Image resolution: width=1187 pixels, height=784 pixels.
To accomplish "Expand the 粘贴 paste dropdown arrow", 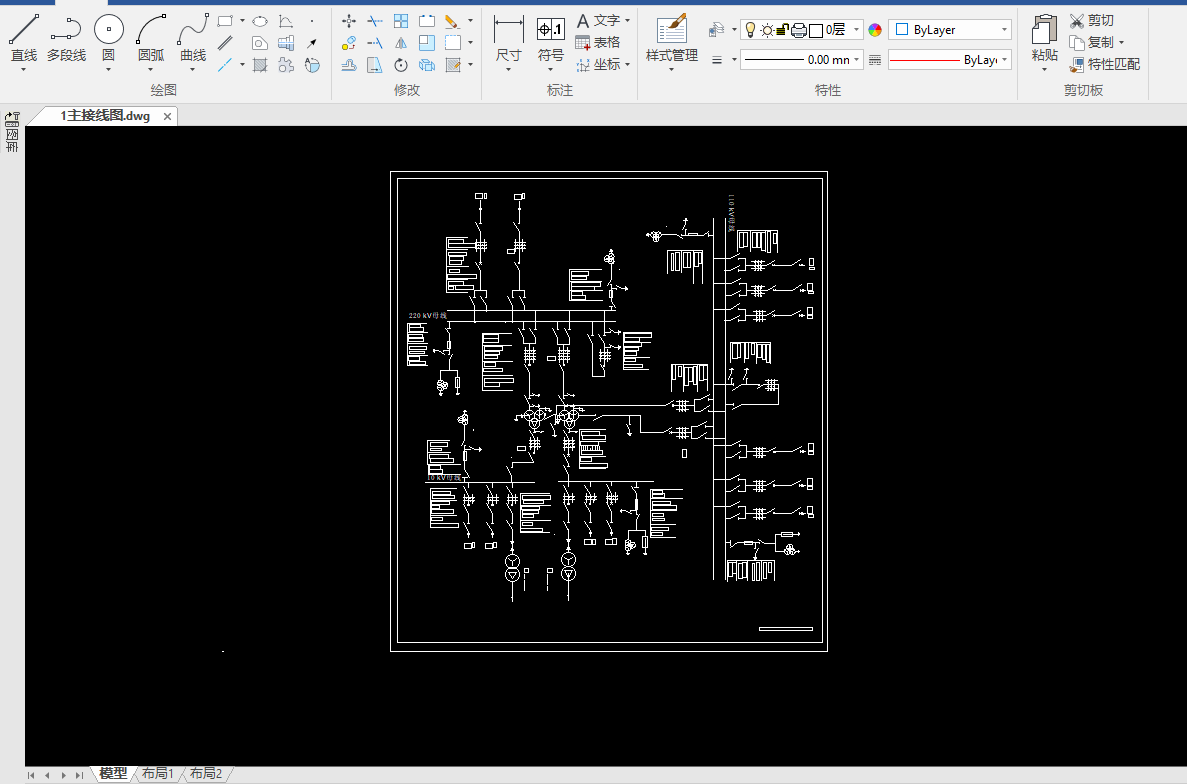I will coord(1044,70).
